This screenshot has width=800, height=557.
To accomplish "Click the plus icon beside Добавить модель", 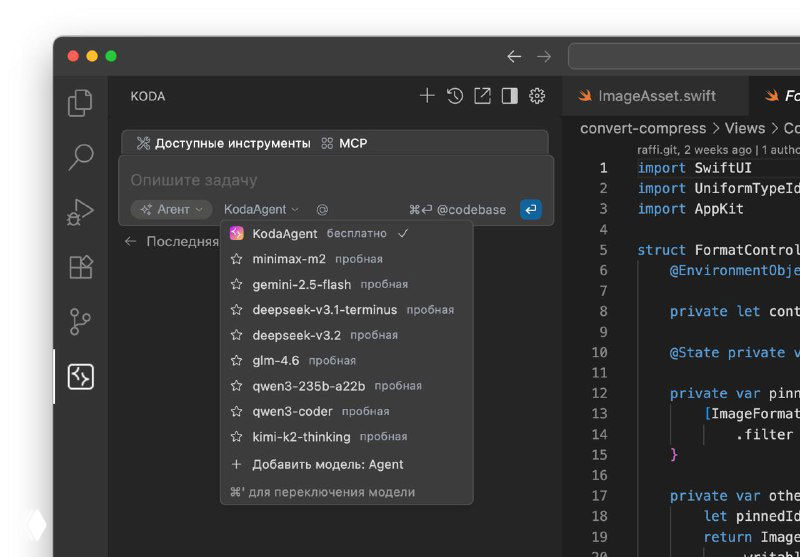I will 236,465.
